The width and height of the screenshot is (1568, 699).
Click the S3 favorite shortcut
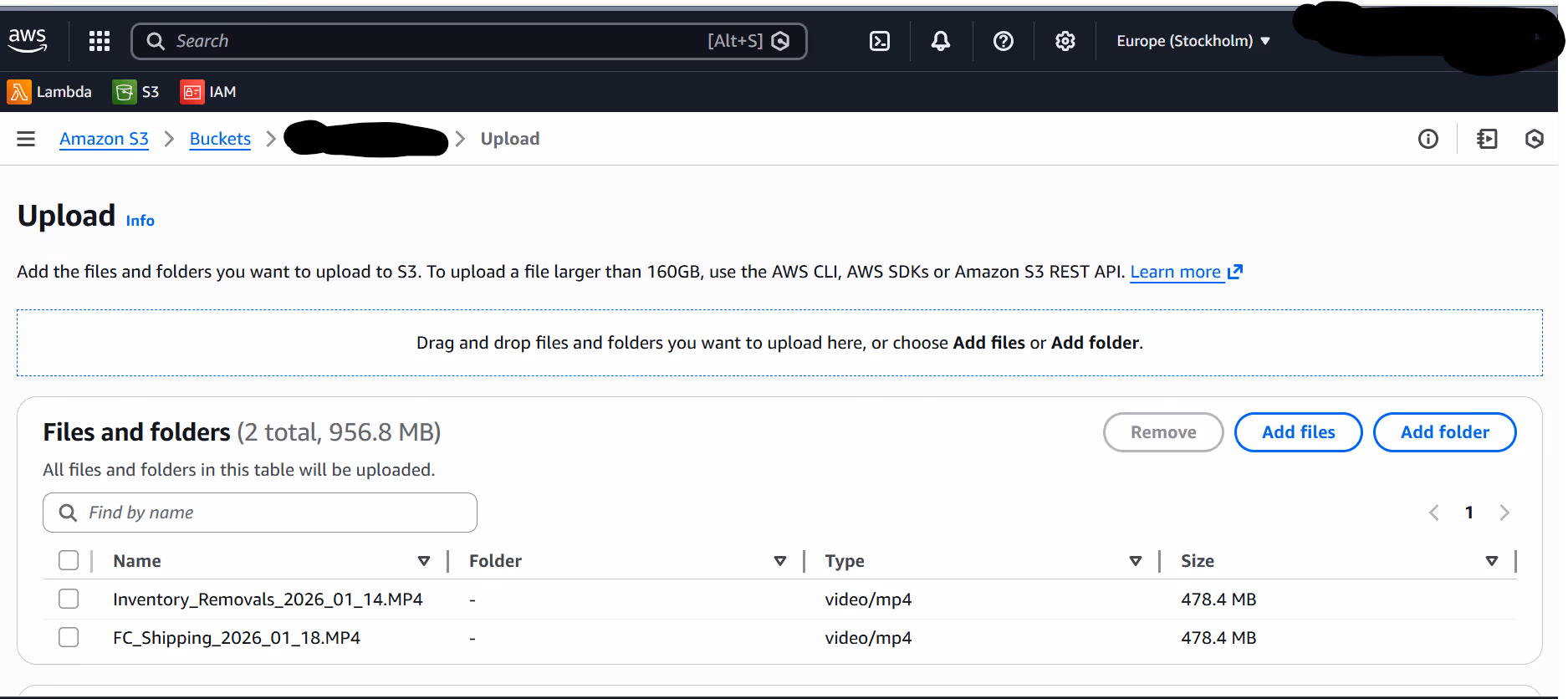[135, 92]
